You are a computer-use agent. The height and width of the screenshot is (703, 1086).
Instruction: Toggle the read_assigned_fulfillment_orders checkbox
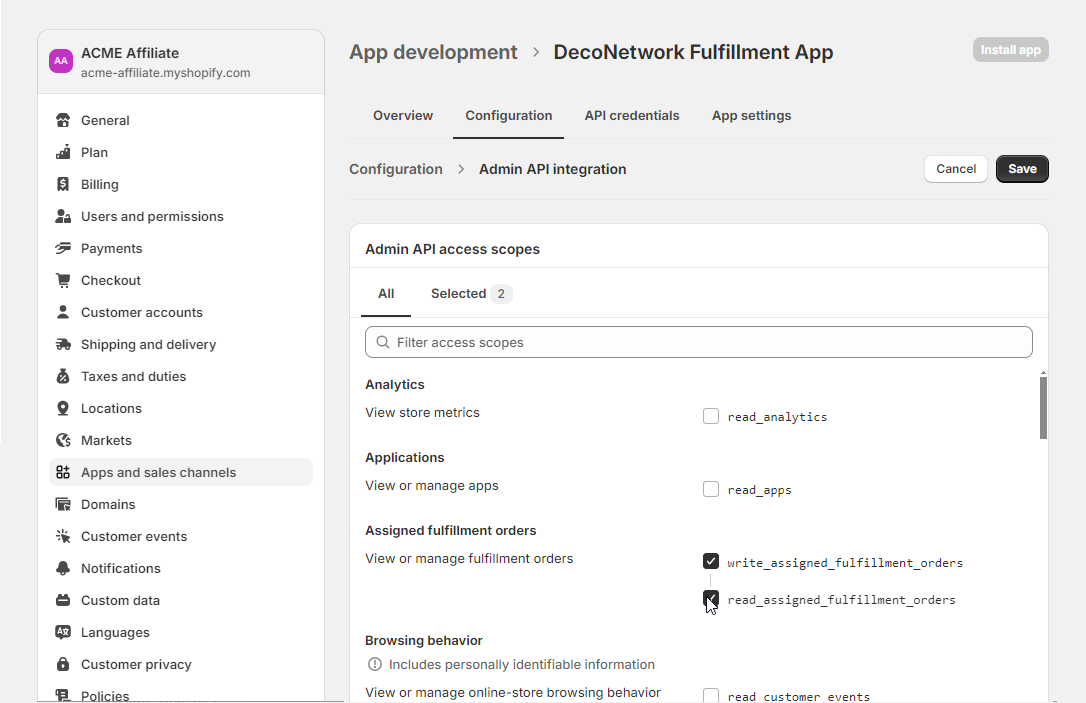pyautogui.click(x=711, y=599)
